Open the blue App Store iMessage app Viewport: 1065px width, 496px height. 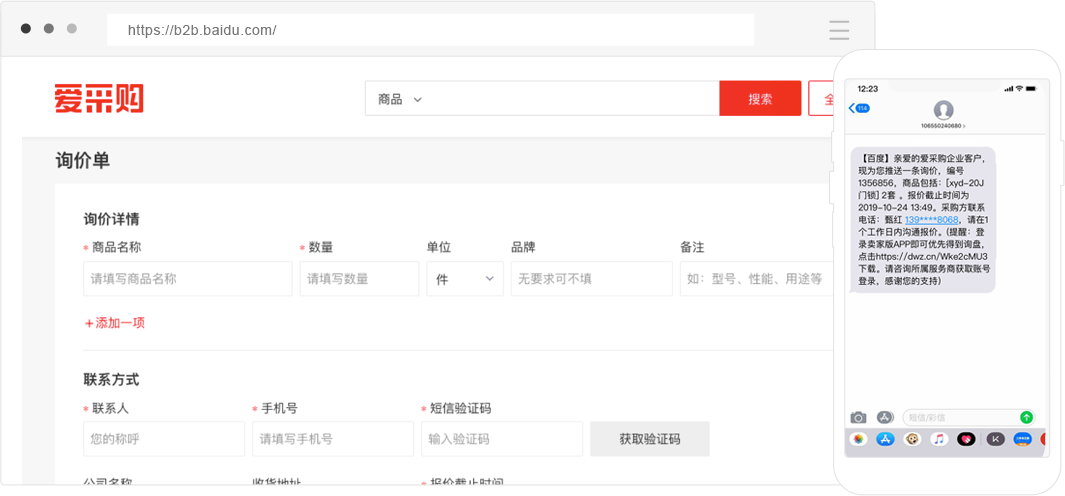(885, 439)
